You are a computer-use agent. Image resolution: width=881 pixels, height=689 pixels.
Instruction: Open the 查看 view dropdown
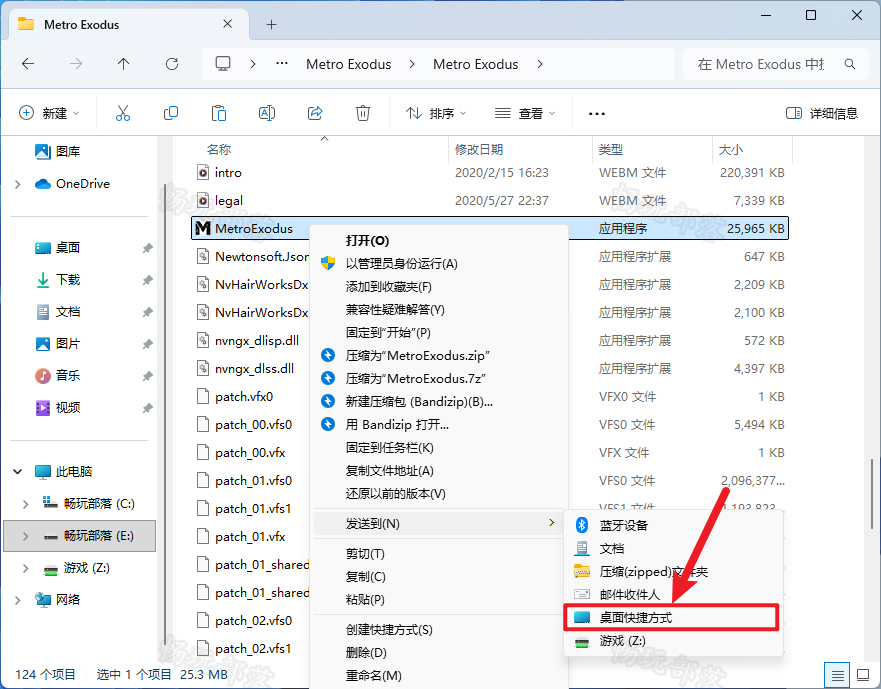coord(525,114)
